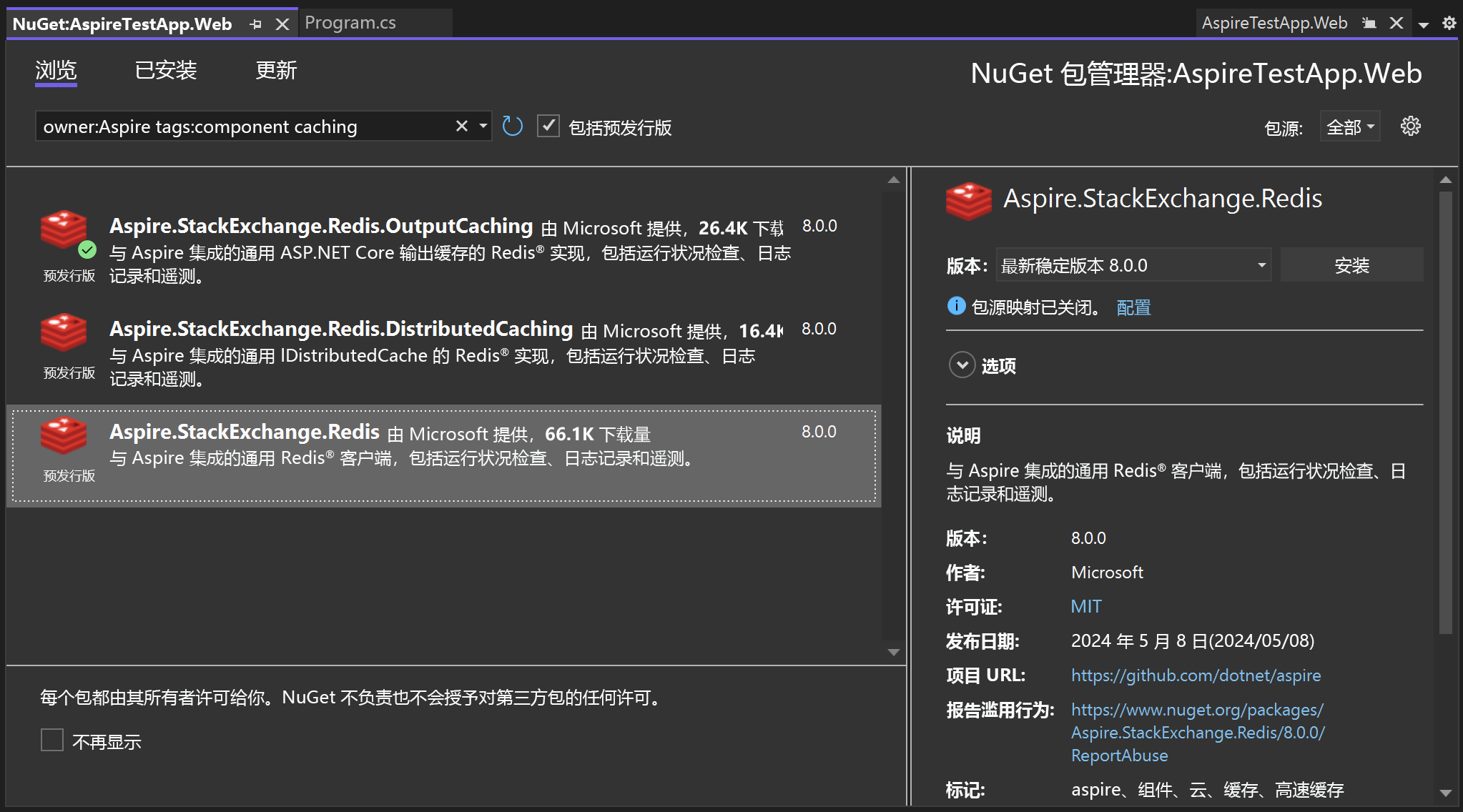This screenshot has width=1463, height=812.
Task: Open the 最新稳定版本 8.0.0 version dropdown
Action: (1133, 265)
